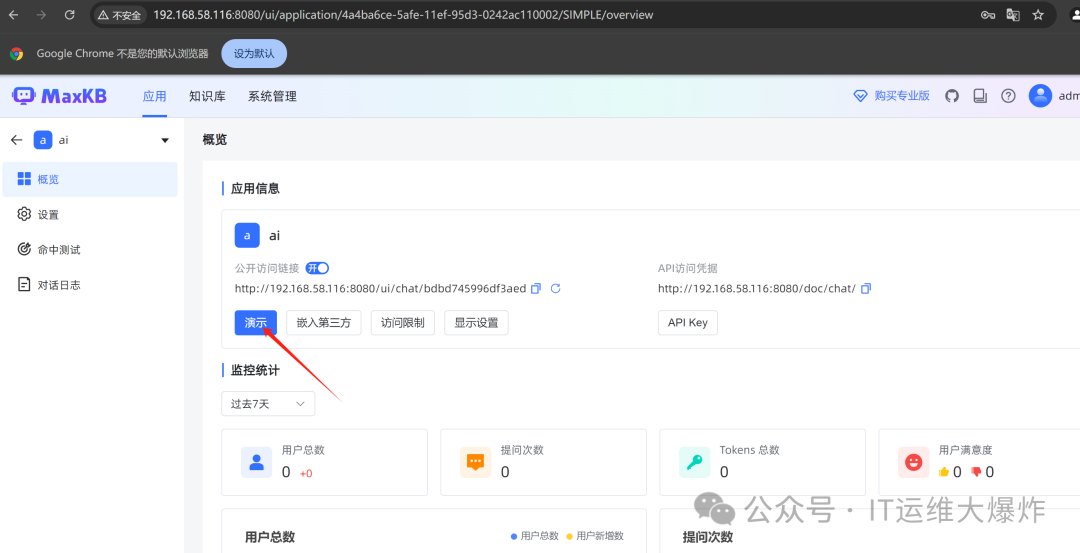Click the 显示设置 button
1080x553 pixels.
[477, 322]
